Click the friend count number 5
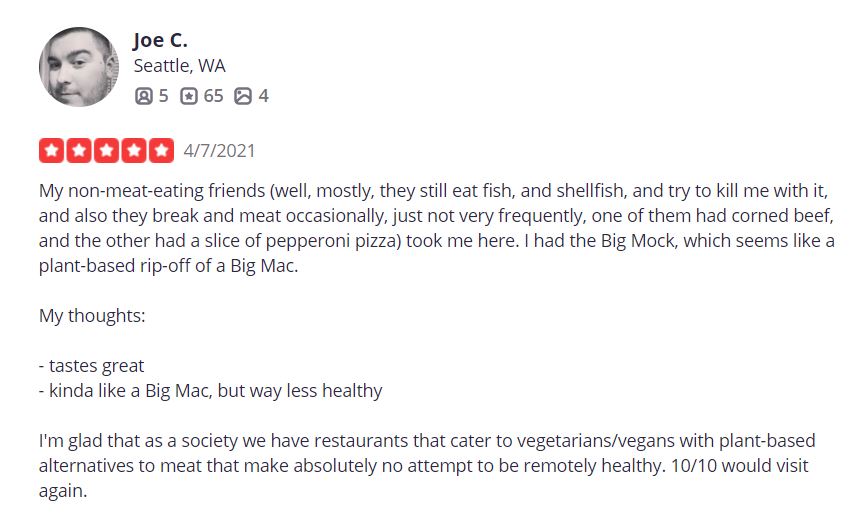The height and width of the screenshot is (518, 850). 163,96
